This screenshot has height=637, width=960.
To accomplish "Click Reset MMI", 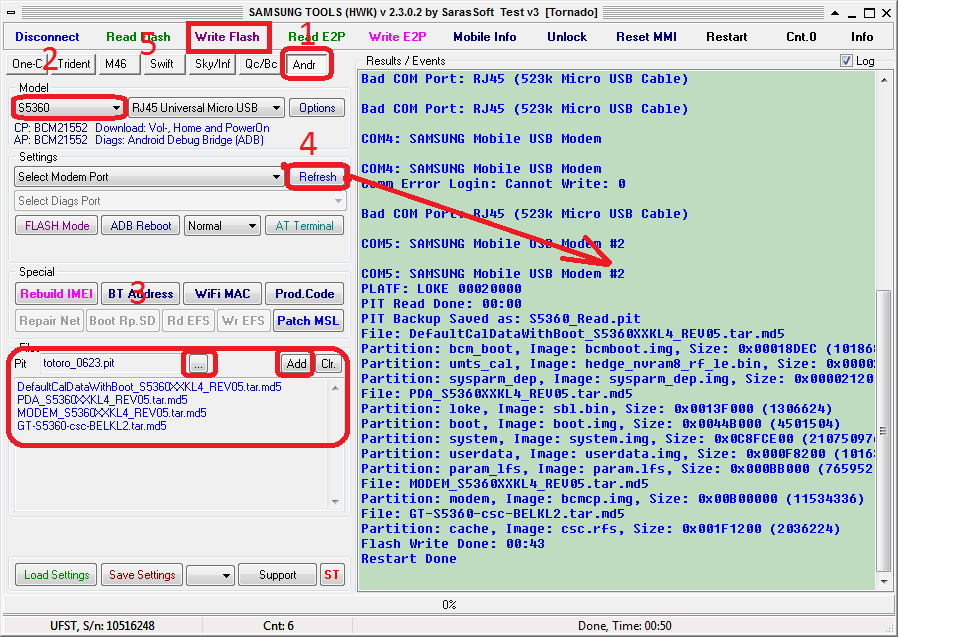I will coord(646,37).
